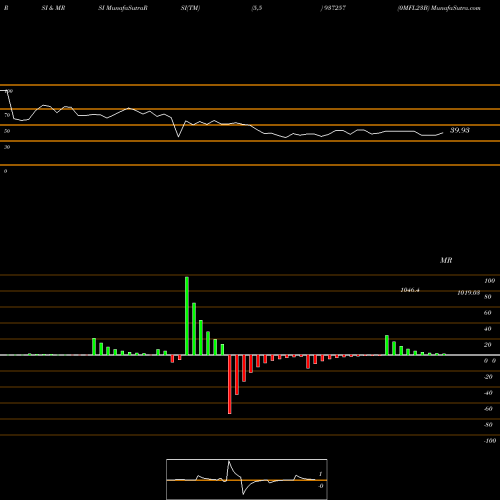Click the tallest green histogram bar
This screenshot has height=500, width=500.
[187, 316]
